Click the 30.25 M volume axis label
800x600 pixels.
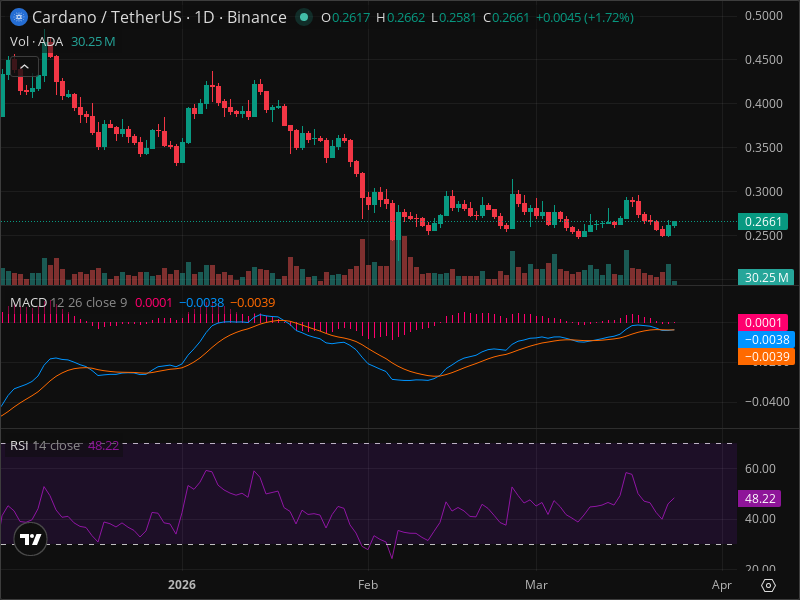click(x=766, y=278)
